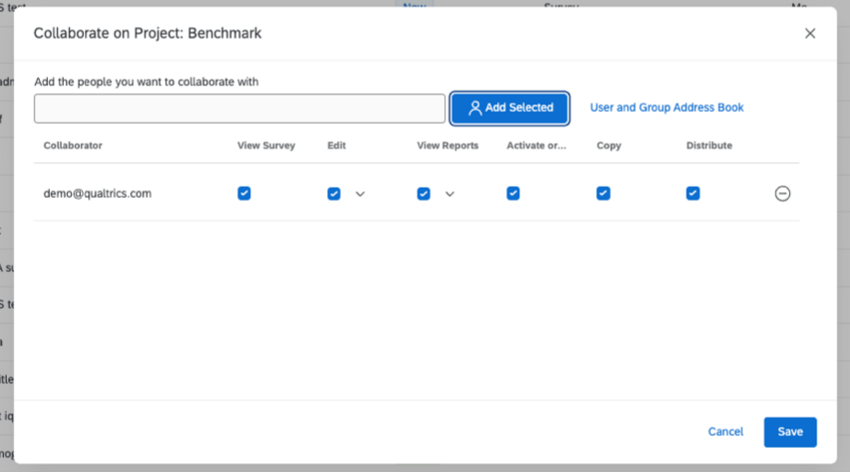This screenshot has height=472, width=850.
Task: Expand the Edit permissions dropdown arrow
Action: point(360,194)
